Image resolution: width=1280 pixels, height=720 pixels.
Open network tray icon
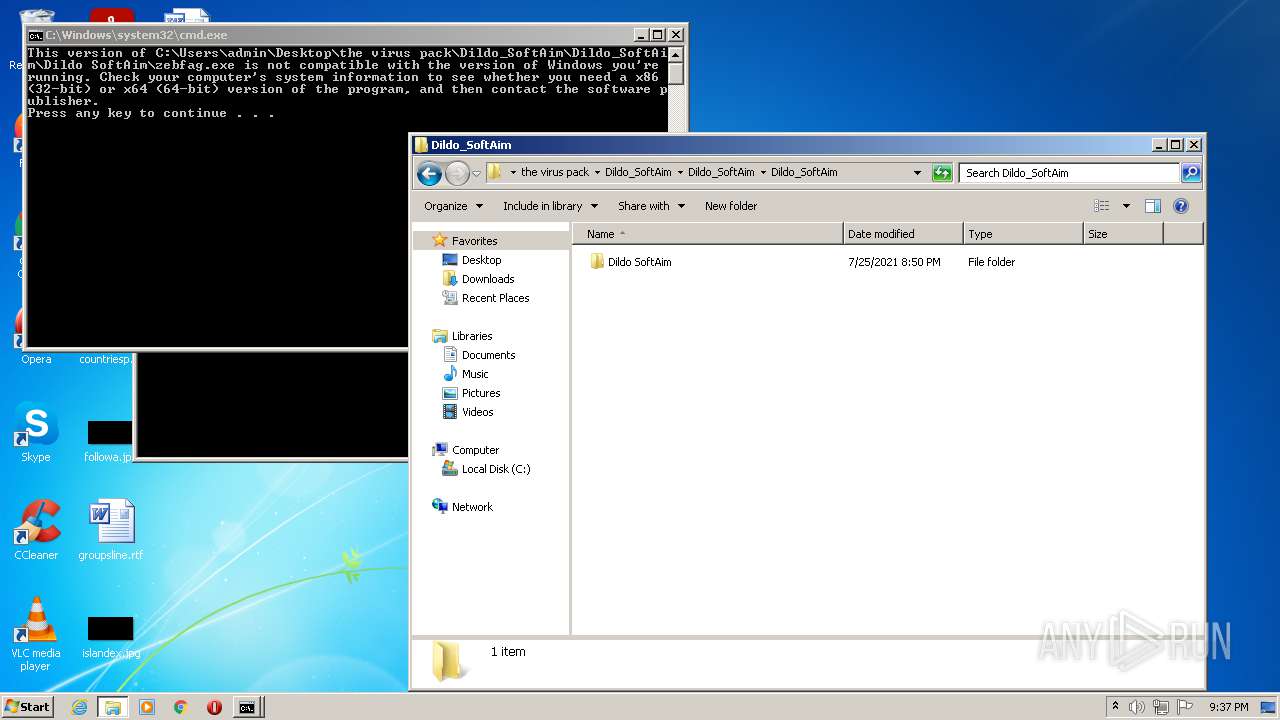point(1161,707)
